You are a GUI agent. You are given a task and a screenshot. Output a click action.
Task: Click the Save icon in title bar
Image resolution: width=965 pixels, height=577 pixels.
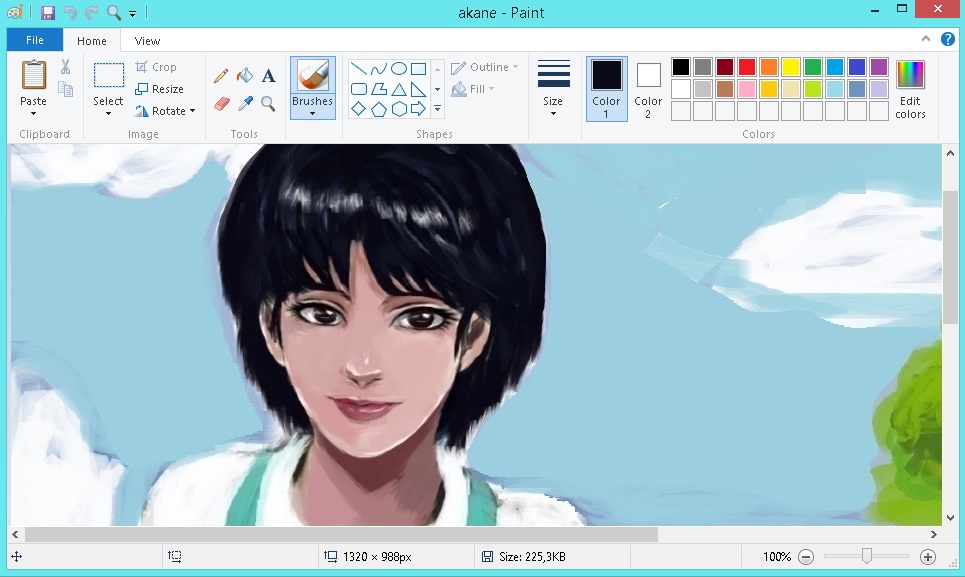click(47, 13)
